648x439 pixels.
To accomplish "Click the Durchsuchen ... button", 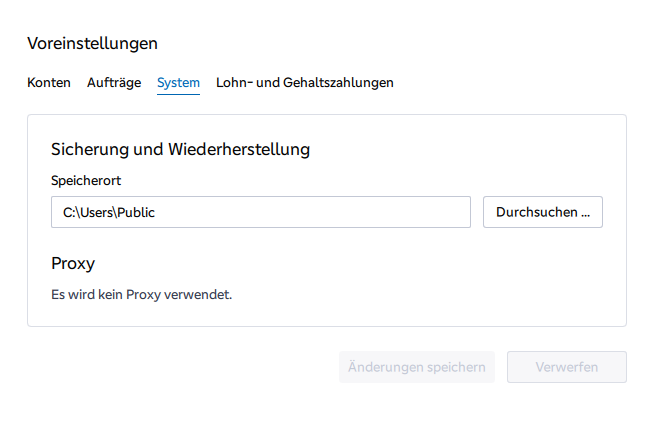I will point(543,212).
